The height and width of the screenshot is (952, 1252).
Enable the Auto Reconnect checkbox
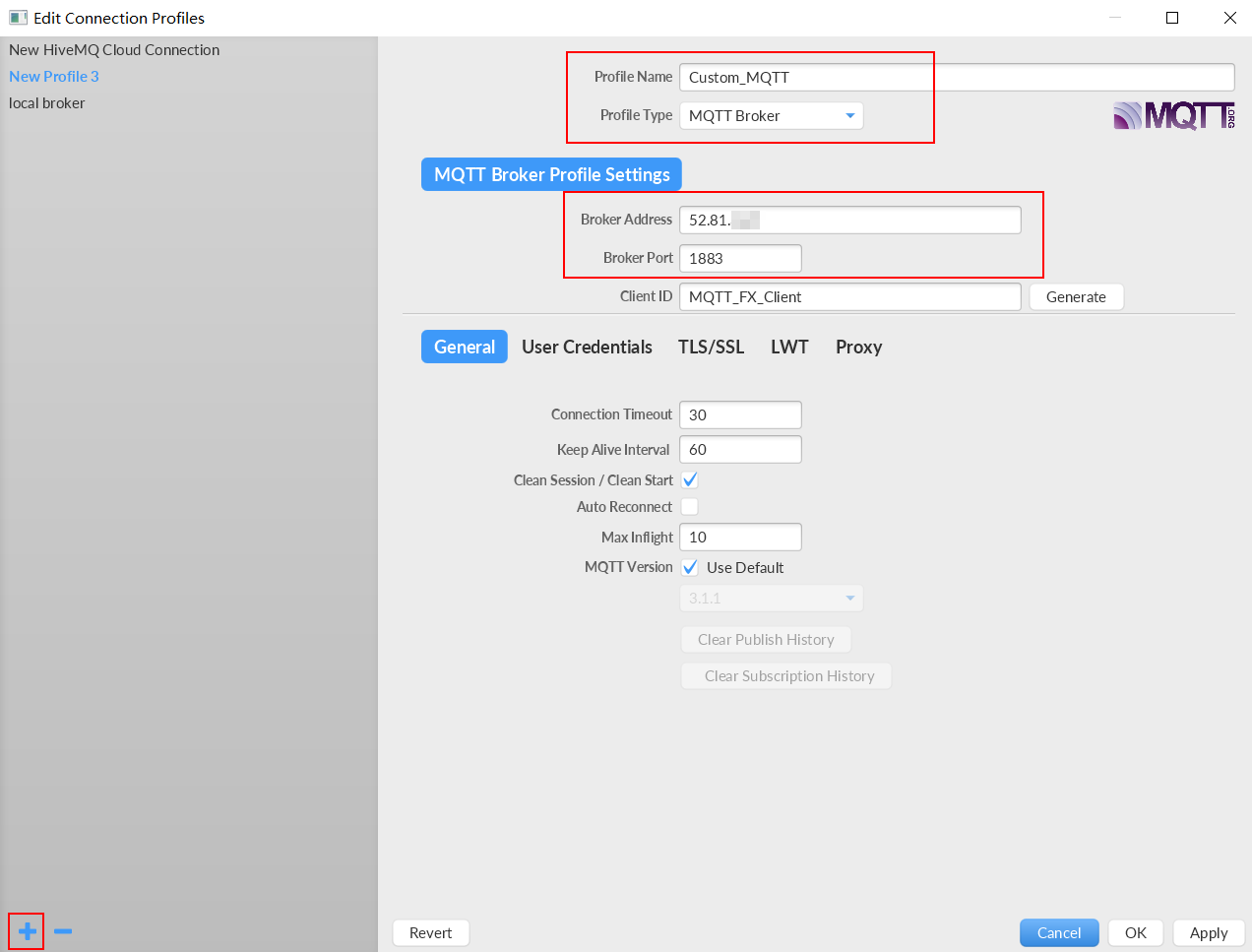pyautogui.click(x=690, y=507)
